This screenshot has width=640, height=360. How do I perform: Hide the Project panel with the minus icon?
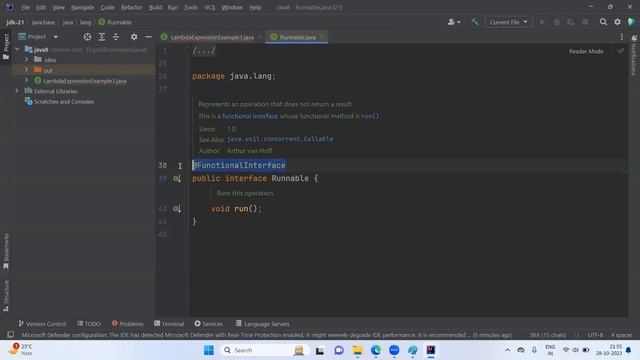[148, 37]
